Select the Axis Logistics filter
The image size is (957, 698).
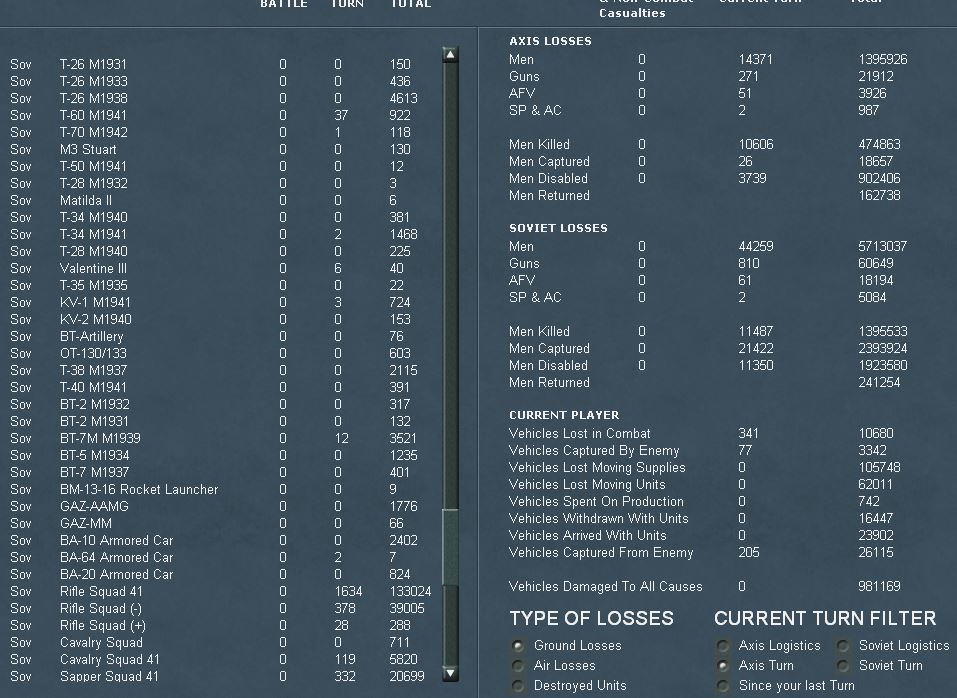click(723, 646)
